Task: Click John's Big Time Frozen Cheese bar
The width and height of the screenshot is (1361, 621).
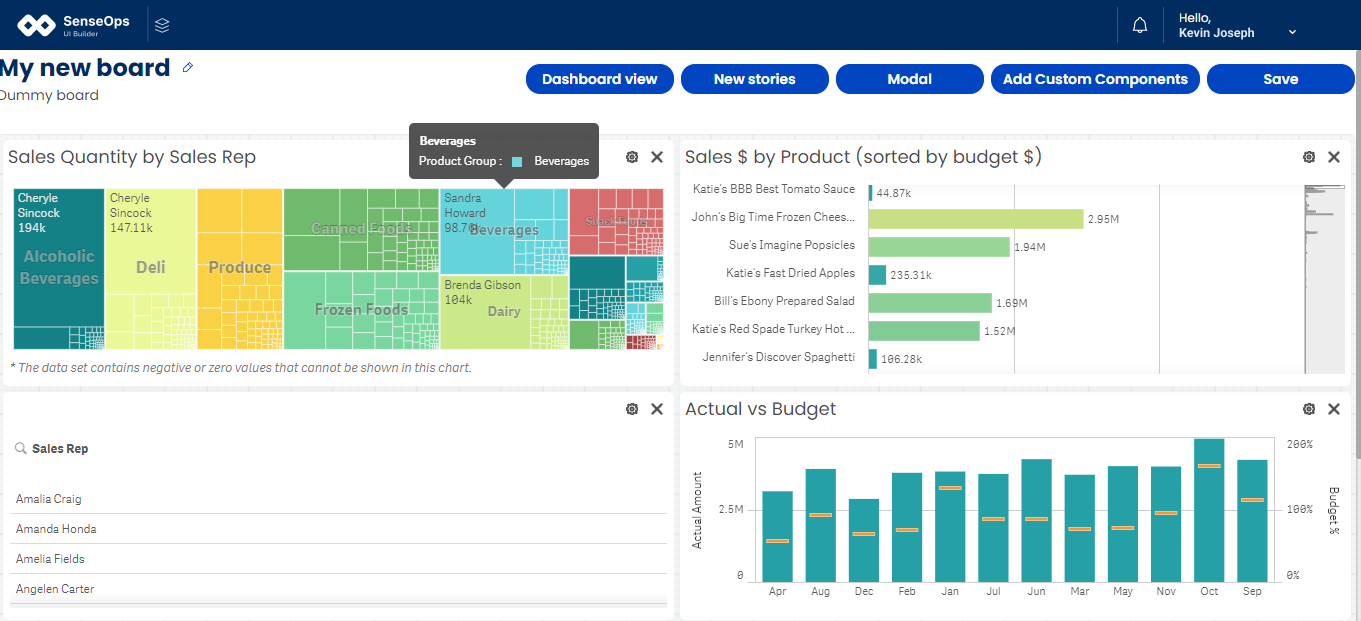Action: pyautogui.click(x=976, y=218)
